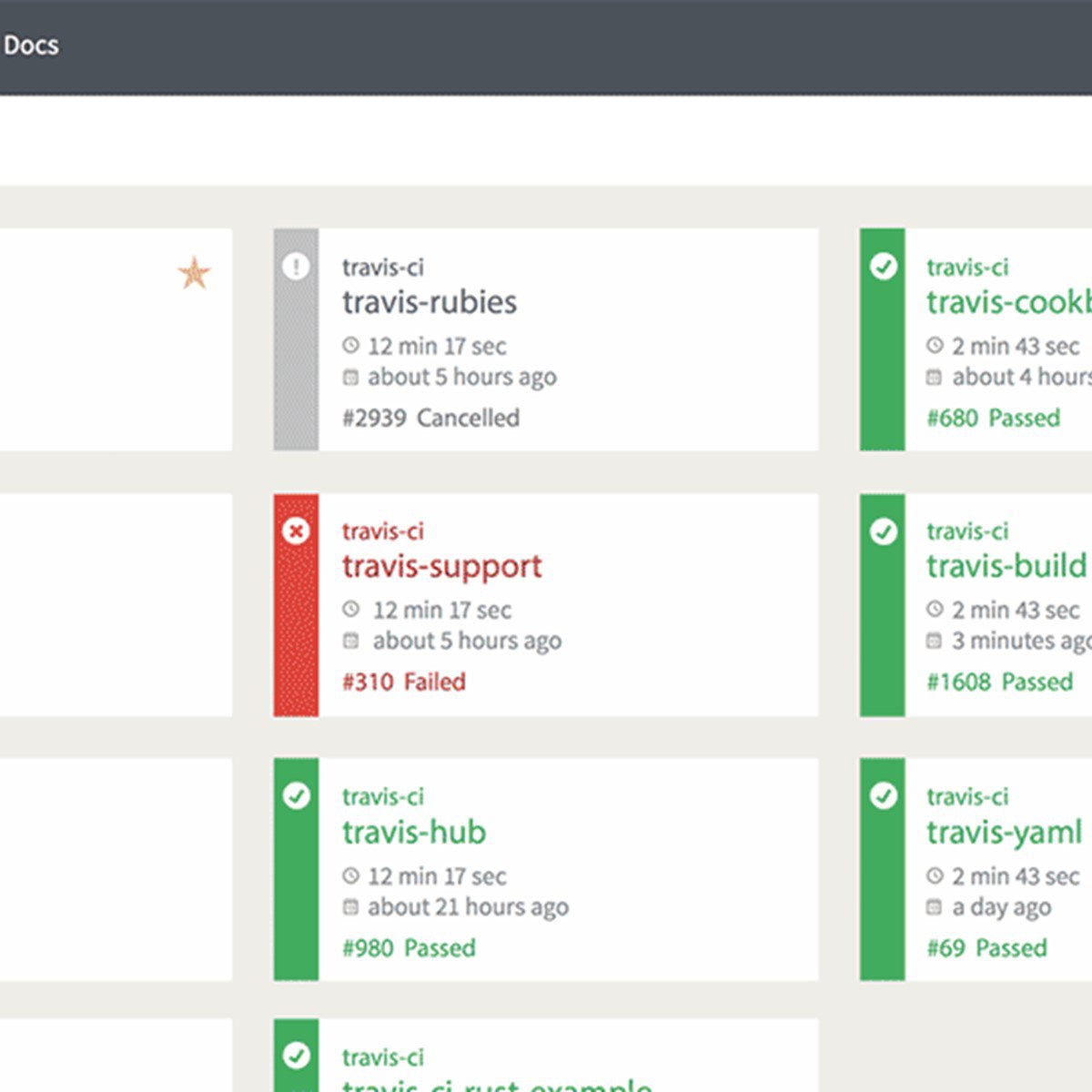
Task: Click "3 minutes ago" on travis-build
Action: click(x=1022, y=642)
